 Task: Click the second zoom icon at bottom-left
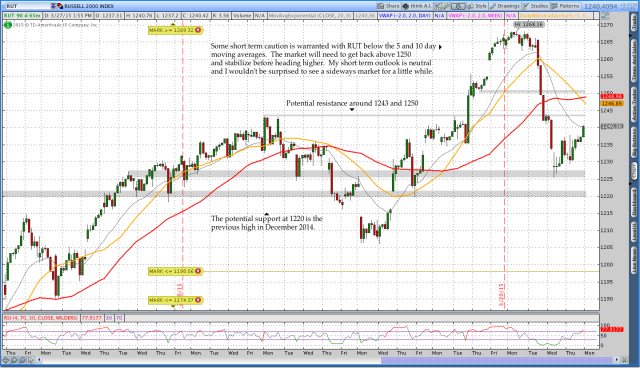tap(14, 360)
